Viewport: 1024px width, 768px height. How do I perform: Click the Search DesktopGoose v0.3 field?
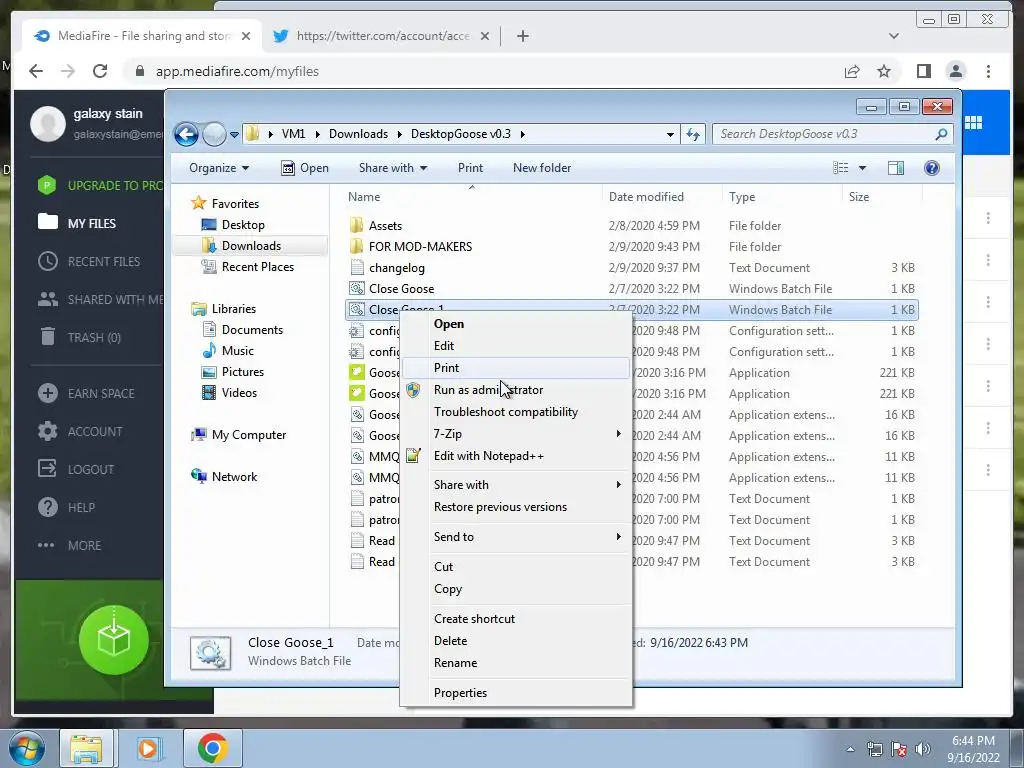832,135
